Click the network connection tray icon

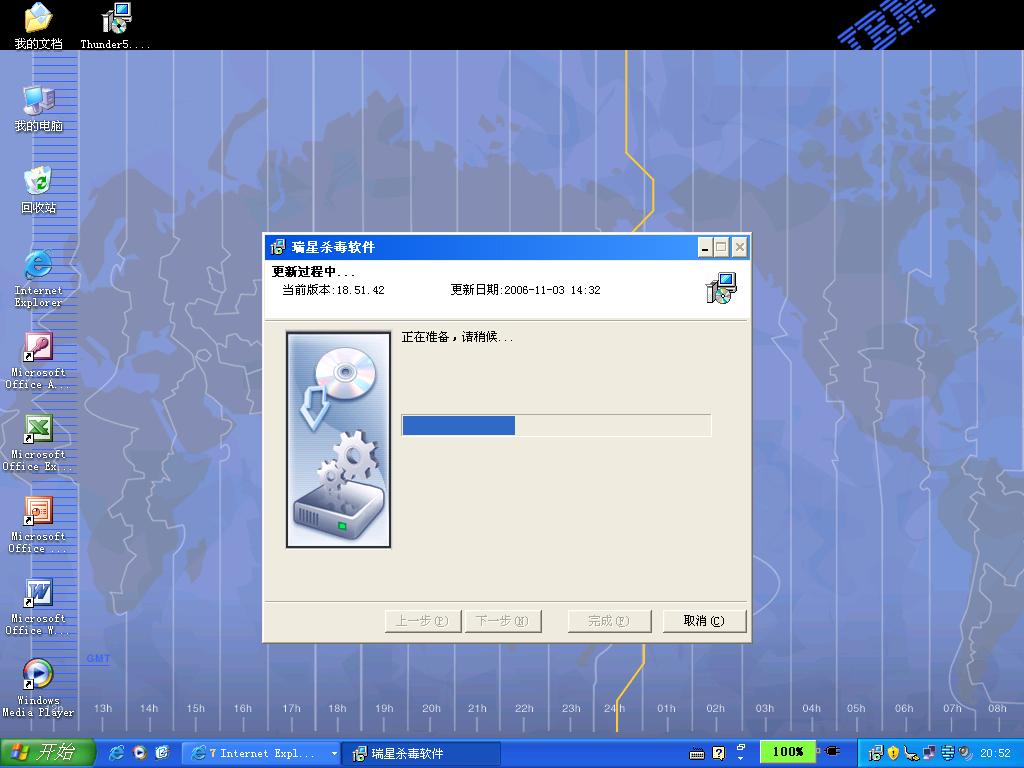click(x=929, y=753)
